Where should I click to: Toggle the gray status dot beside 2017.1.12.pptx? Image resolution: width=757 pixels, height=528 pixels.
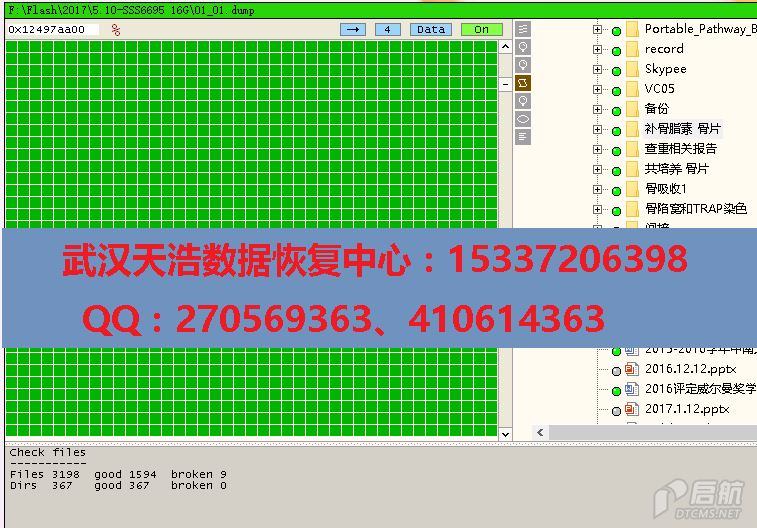click(x=616, y=410)
